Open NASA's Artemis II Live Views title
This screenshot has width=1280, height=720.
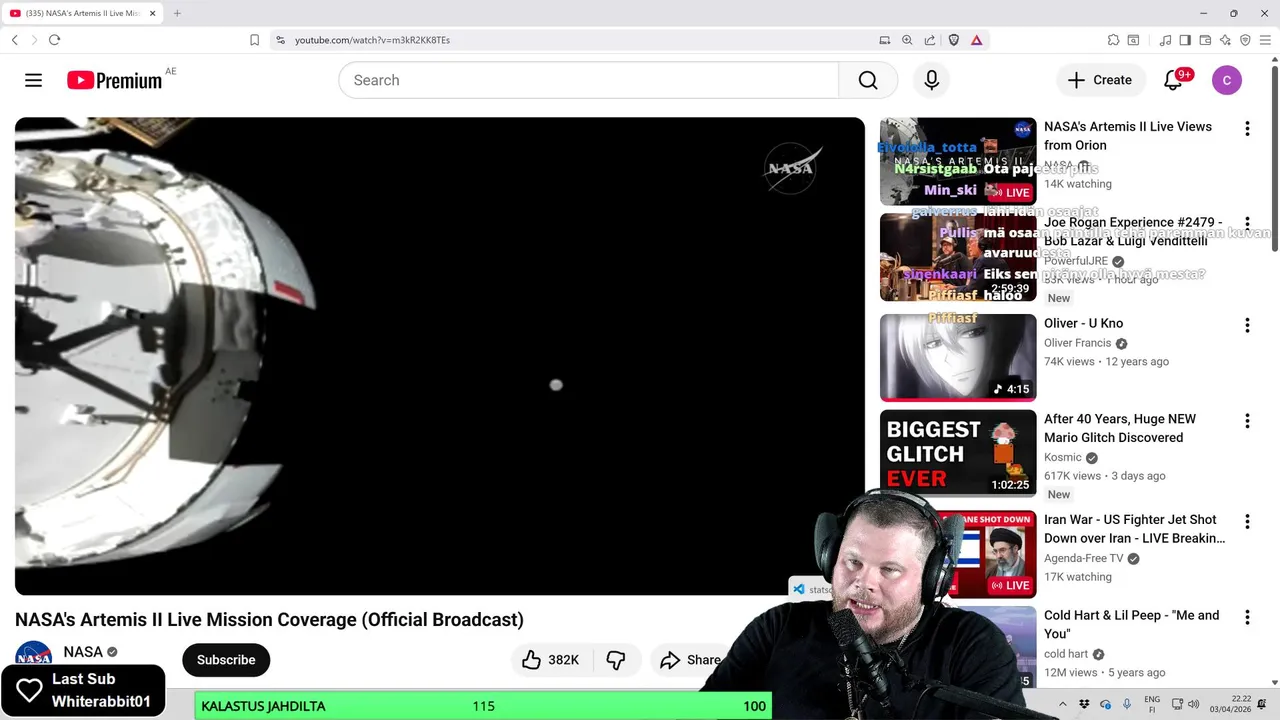[1128, 136]
